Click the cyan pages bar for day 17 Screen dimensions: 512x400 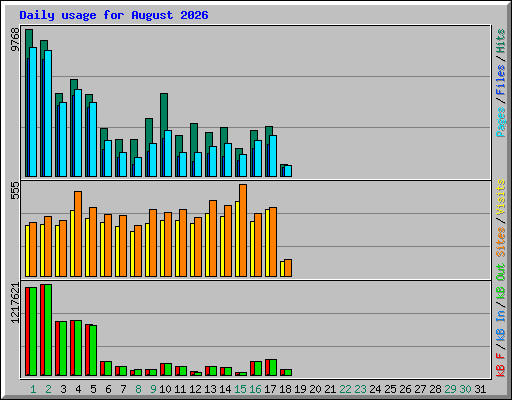point(273,156)
